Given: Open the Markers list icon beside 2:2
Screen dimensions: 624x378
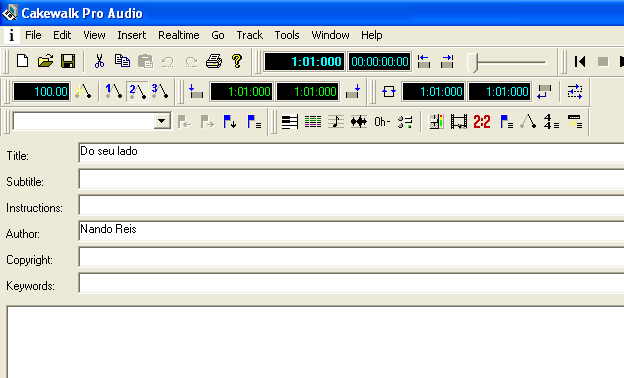Looking at the screenshot, I should (506, 122).
